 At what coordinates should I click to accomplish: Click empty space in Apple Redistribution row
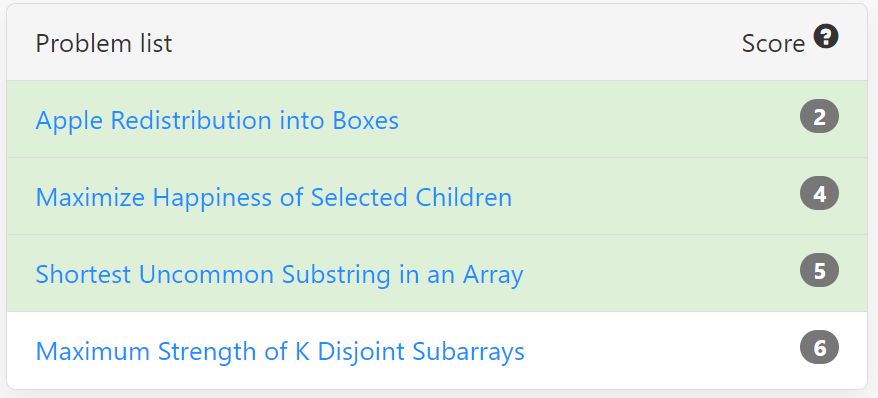[599, 119]
